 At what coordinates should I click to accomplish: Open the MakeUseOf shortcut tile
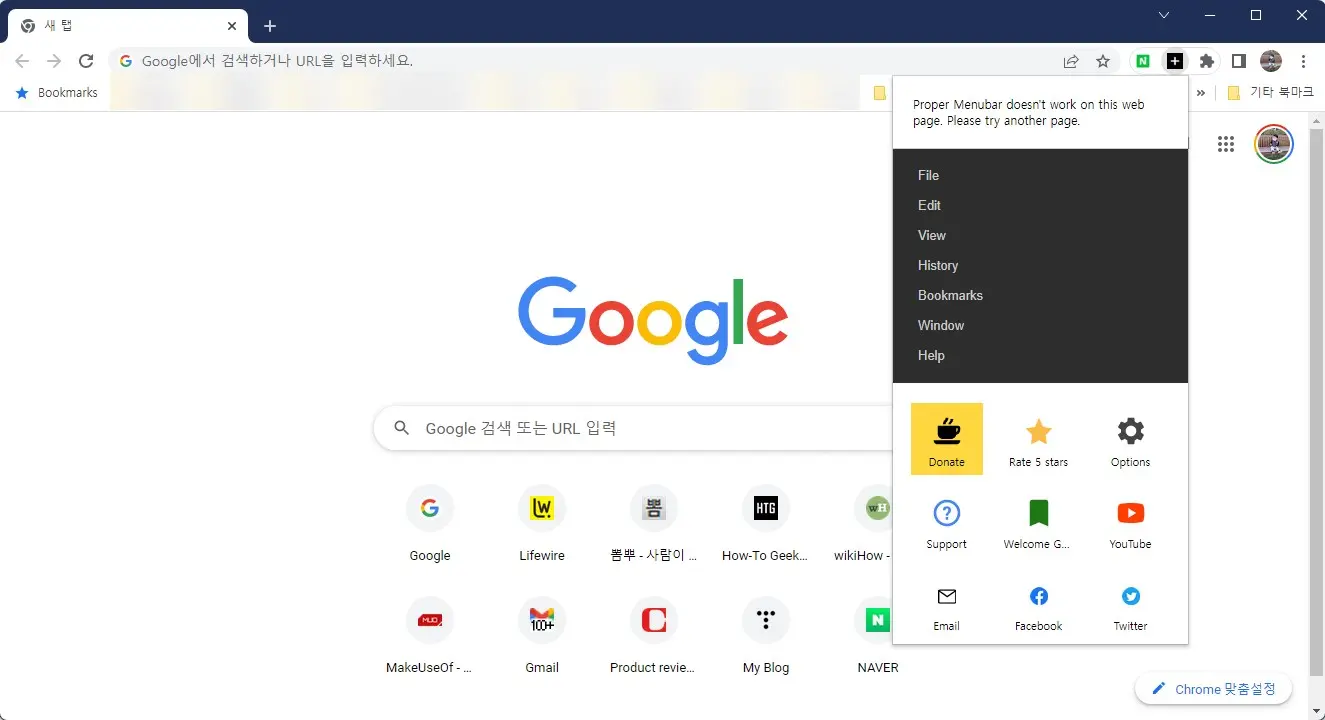[x=430, y=634]
